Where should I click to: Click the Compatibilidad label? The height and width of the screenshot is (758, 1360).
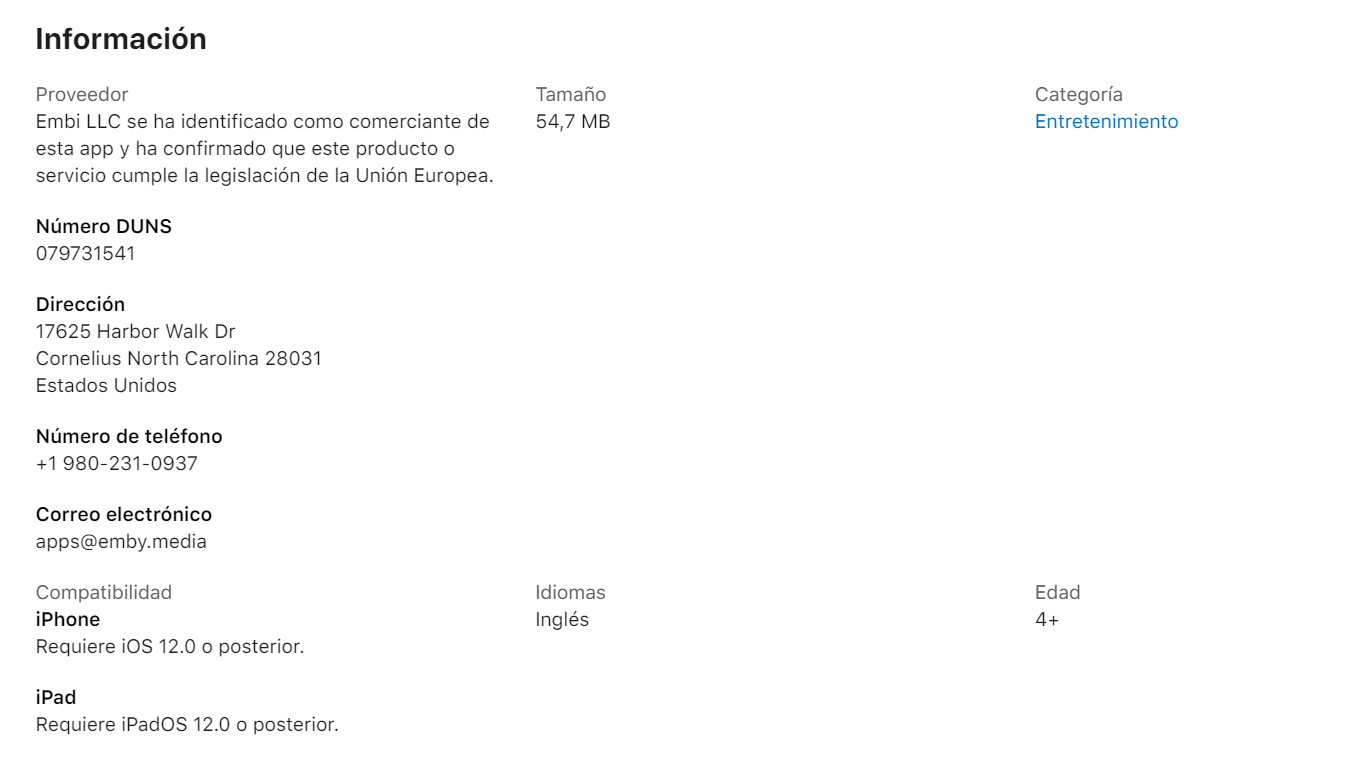click(104, 592)
